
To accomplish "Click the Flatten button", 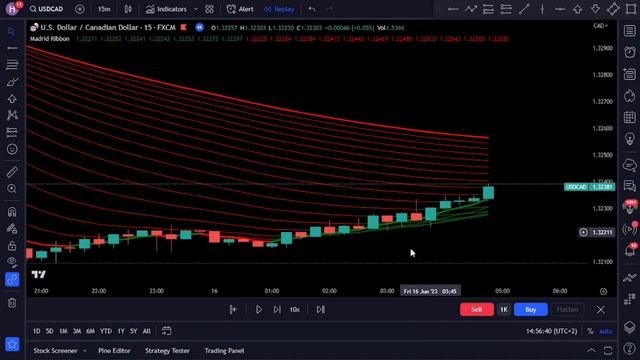I will (567, 310).
